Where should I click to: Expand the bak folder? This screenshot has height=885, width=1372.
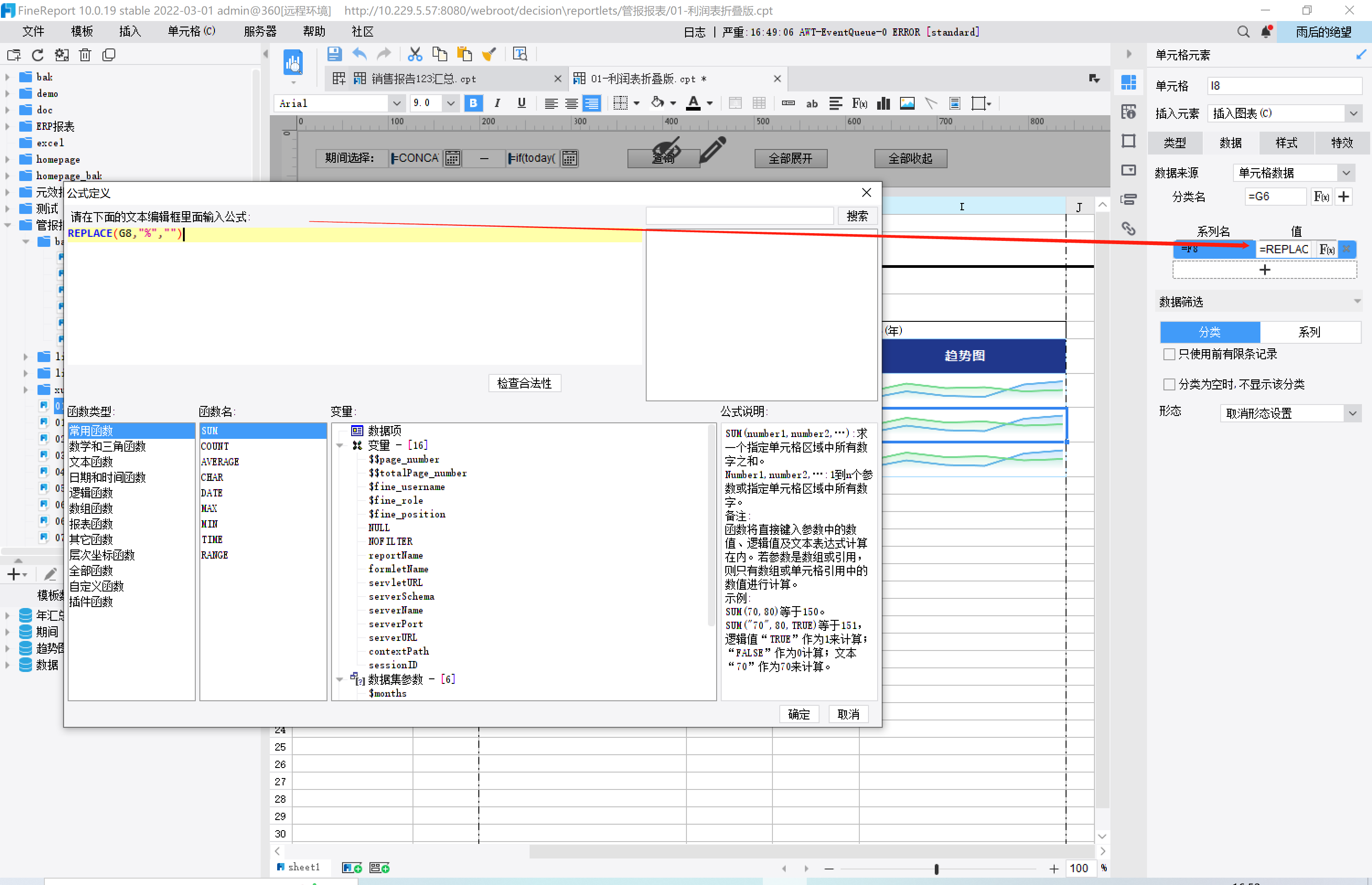7,77
